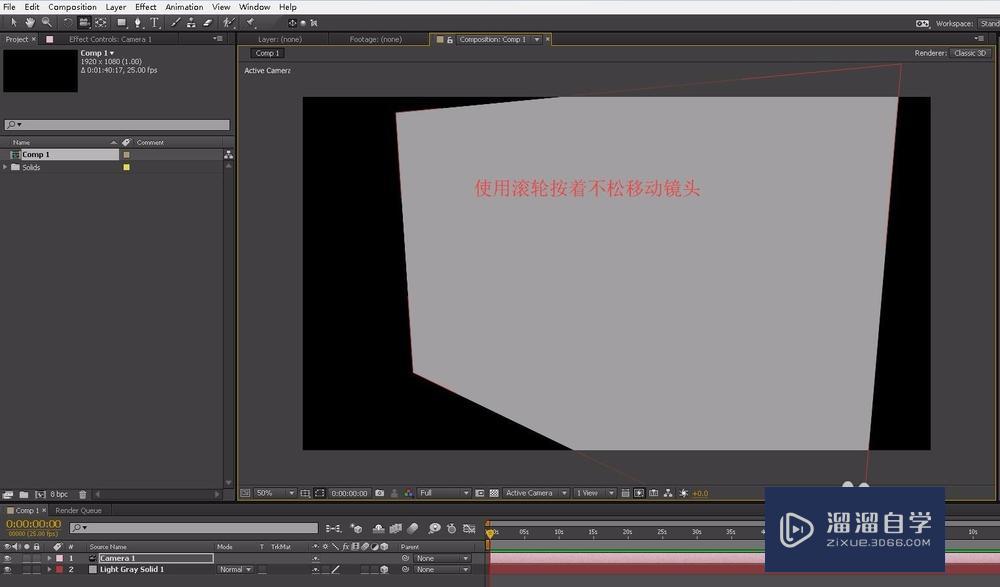Screen dimensions: 1000x587
Task: Toggle 3D layer switch for Light Gray Solid 1
Action: tap(384, 569)
